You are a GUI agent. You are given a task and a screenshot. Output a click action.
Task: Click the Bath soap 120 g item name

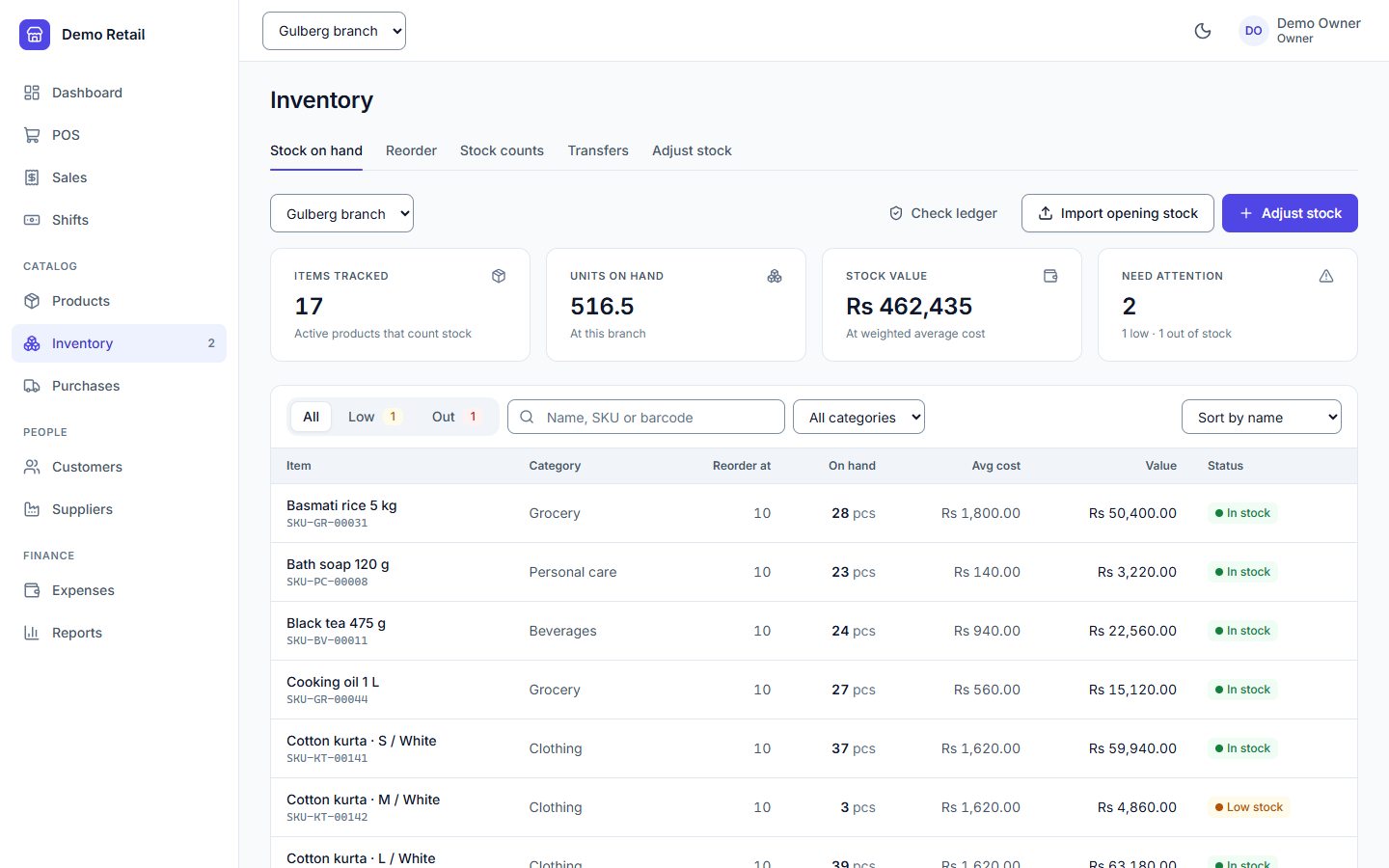[x=338, y=564]
